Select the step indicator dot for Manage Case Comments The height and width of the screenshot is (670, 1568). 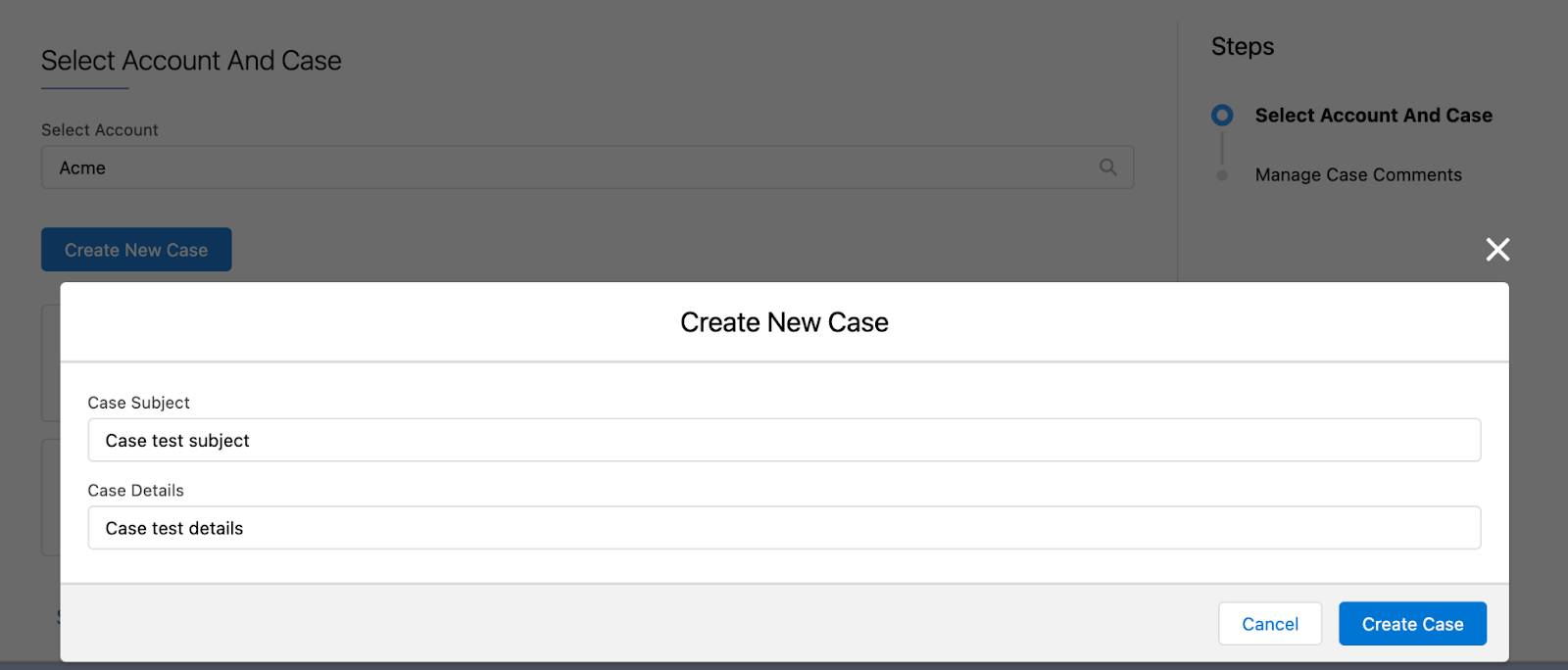(x=1221, y=174)
